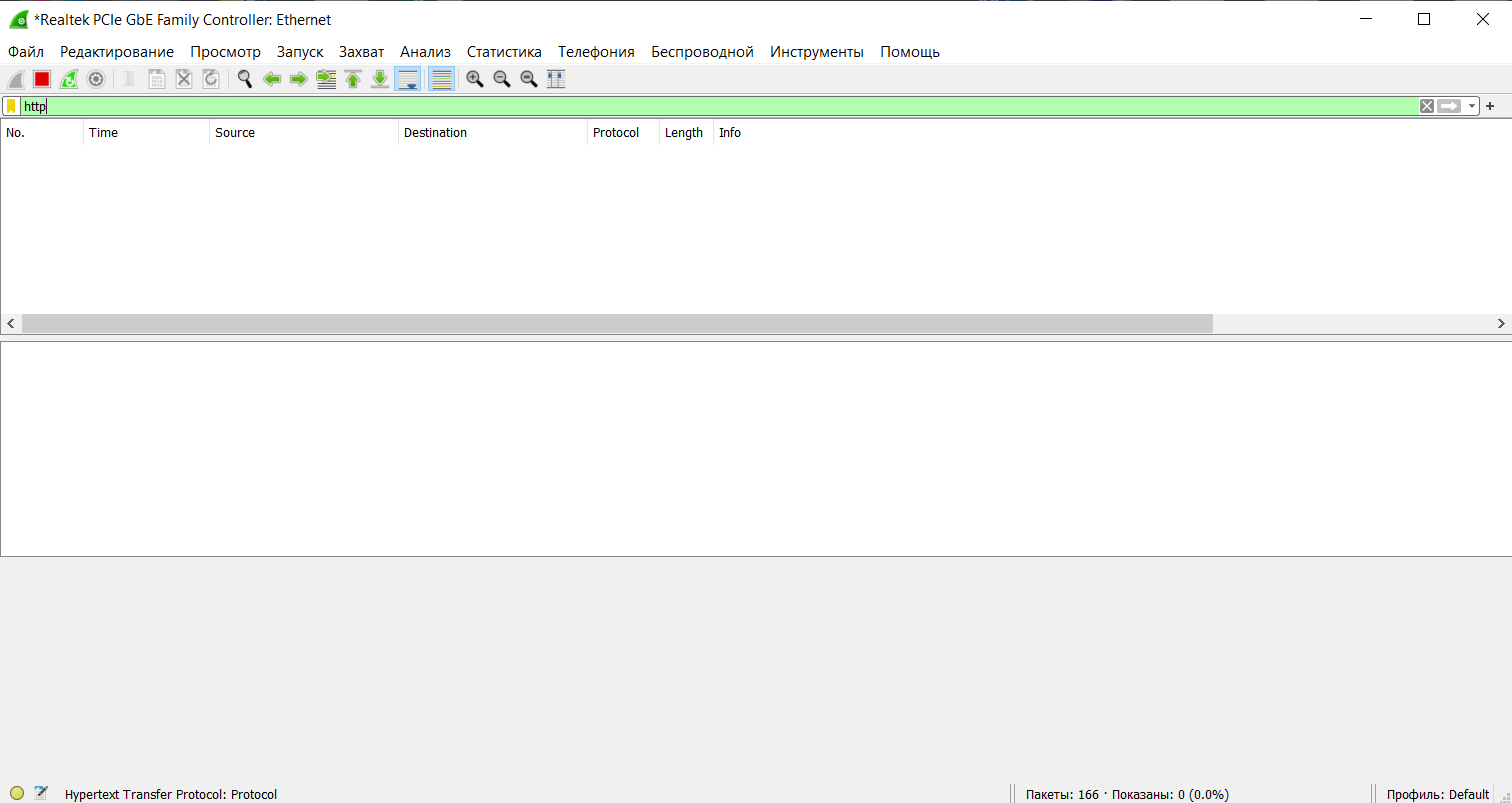This screenshot has height=803, width=1512.
Task: Open display filter bookmarks
Action: pyautogui.click(x=11, y=106)
